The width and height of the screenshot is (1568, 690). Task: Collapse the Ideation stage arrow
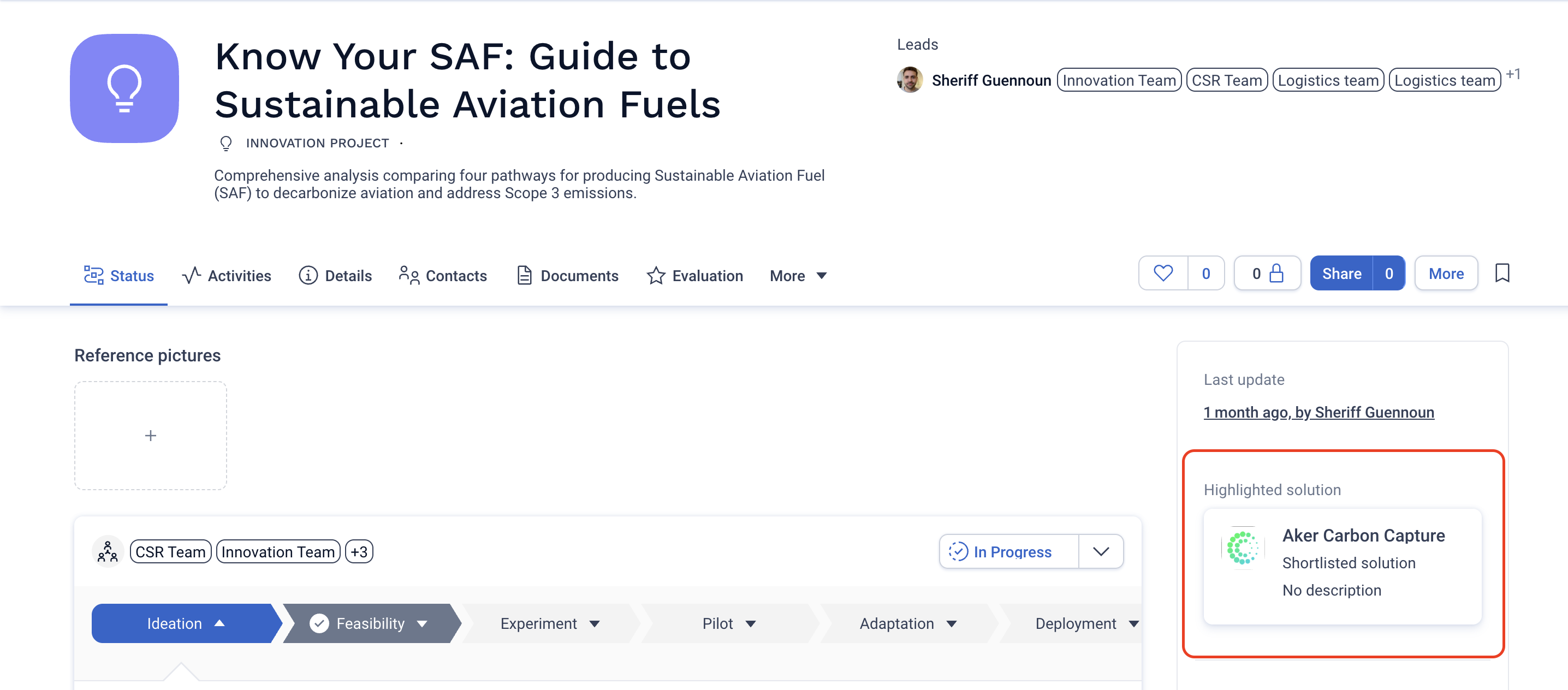[x=219, y=623]
